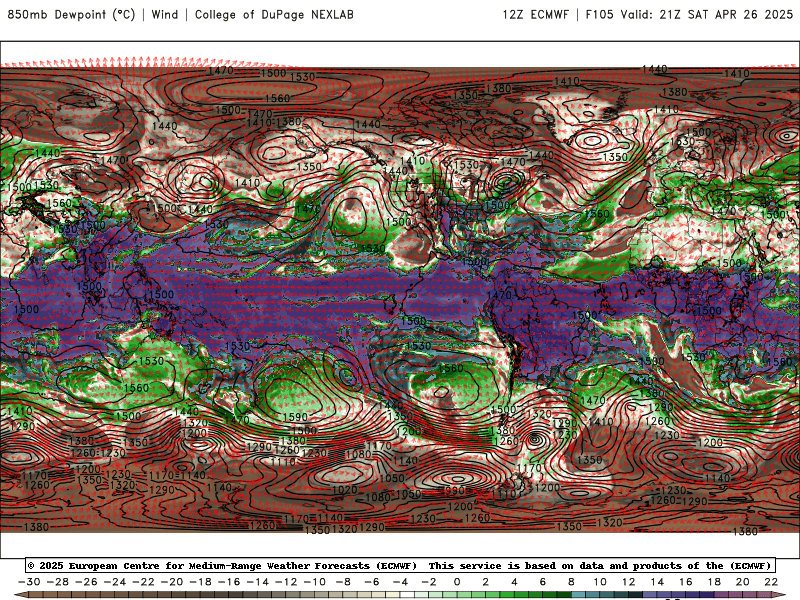The height and width of the screenshot is (600, 800).
Task: Click the '-8' color scale label
Action: tap(343, 582)
